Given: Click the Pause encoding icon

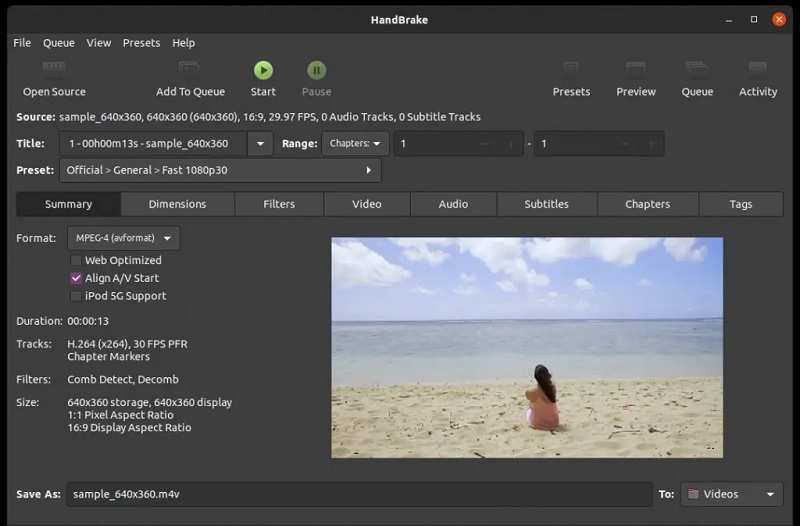Looking at the screenshot, I should click(316, 71).
